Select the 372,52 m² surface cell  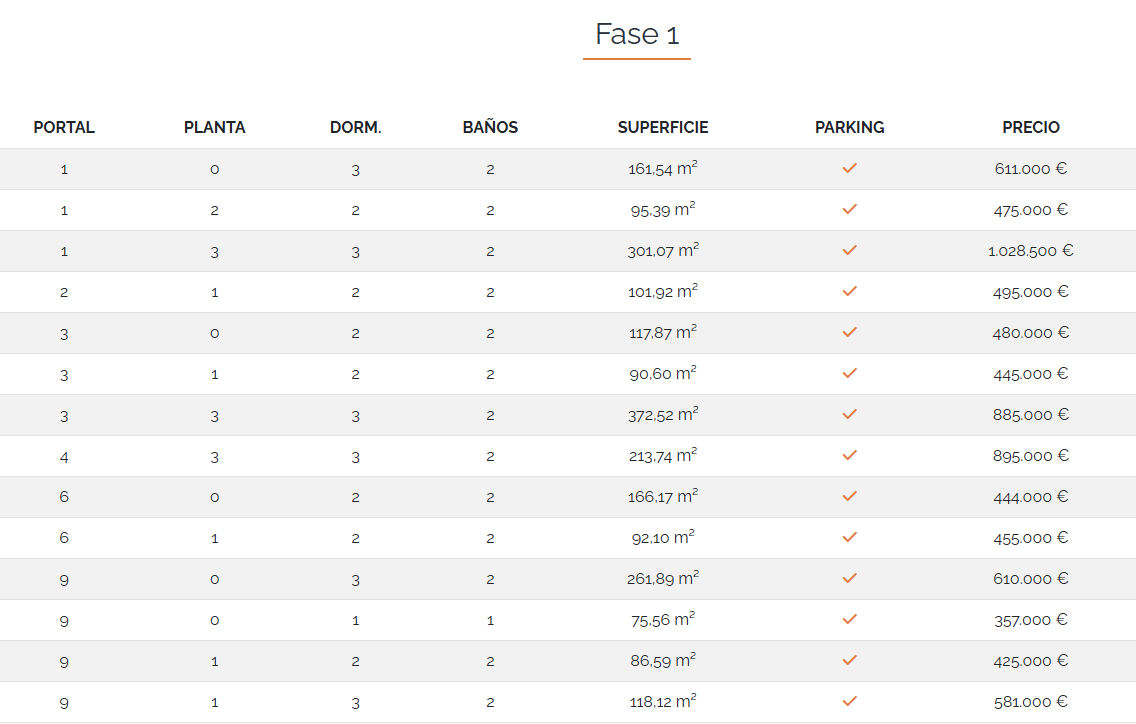tap(663, 415)
